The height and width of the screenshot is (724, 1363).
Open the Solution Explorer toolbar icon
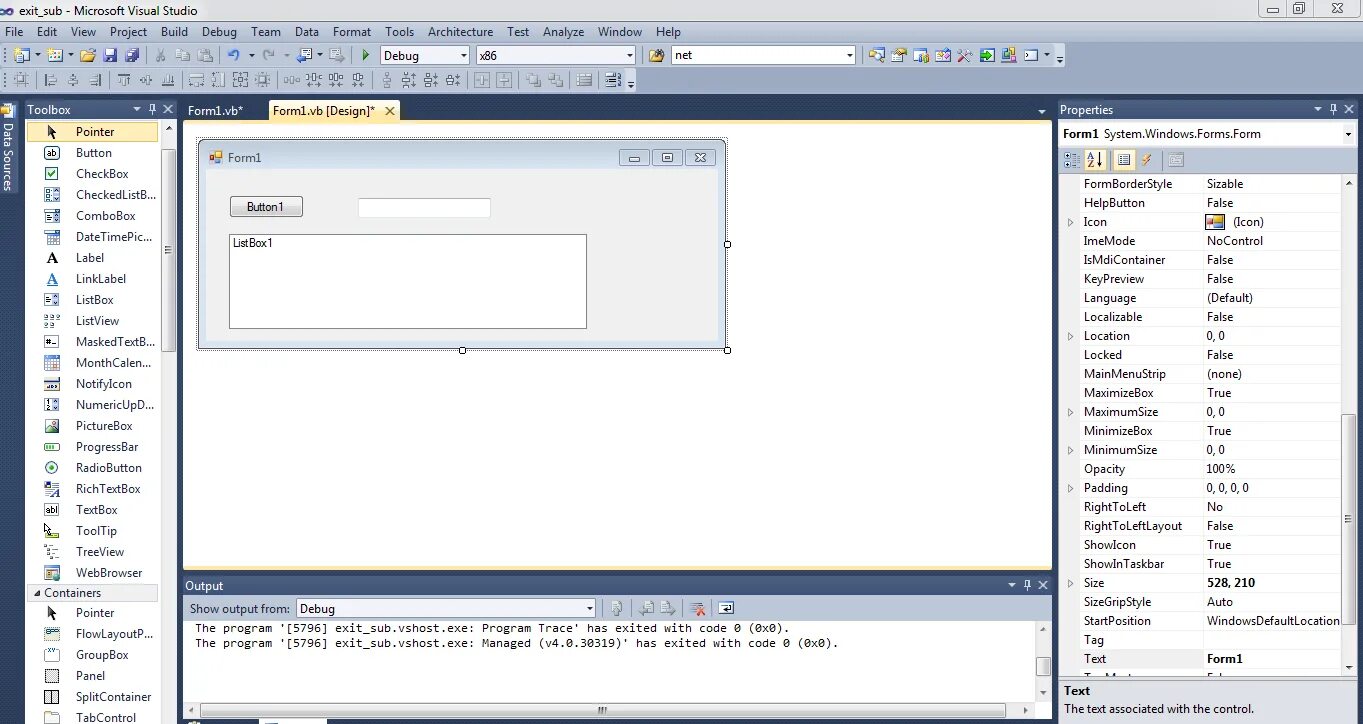(x=877, y=55)
